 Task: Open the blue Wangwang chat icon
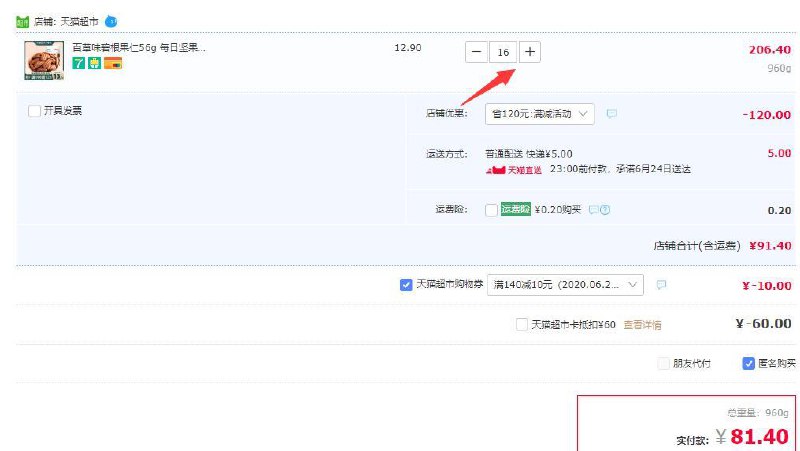[111, 22]
